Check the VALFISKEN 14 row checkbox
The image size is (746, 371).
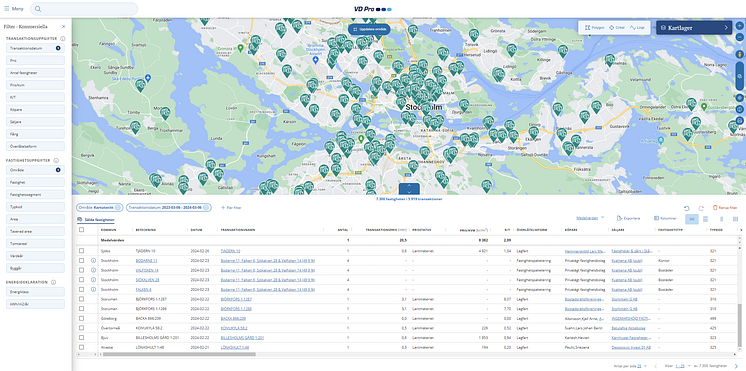(x=81, y=270)
